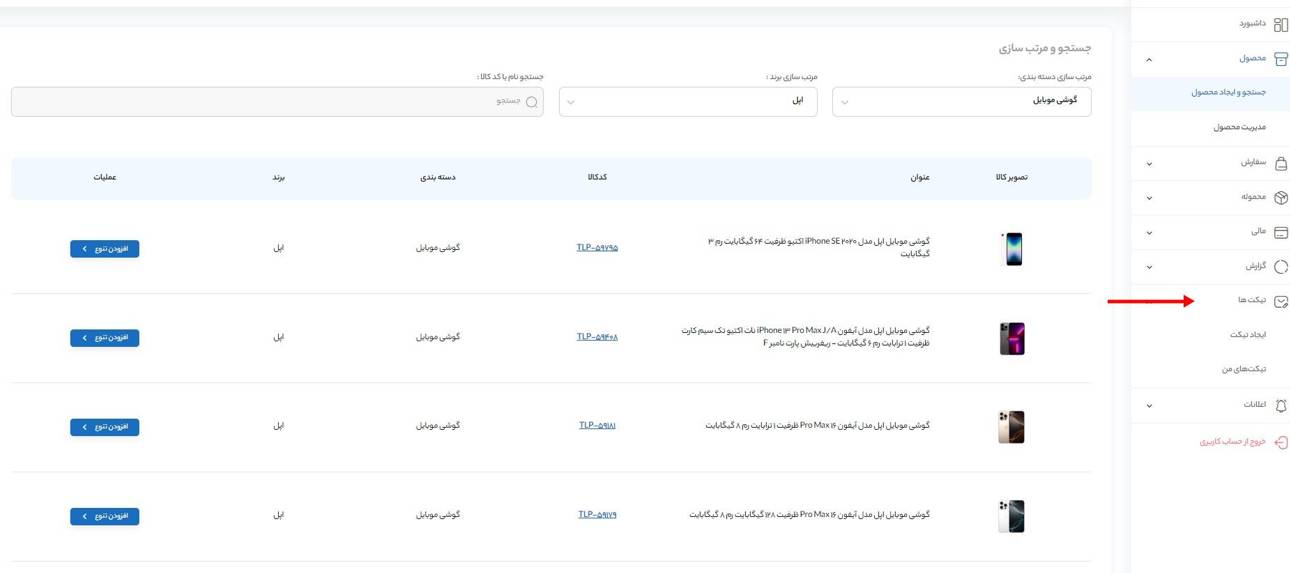Click the magnifier icon in the search field
Viewport: 1290px width, 573px height.
click(x=531, y=102)
